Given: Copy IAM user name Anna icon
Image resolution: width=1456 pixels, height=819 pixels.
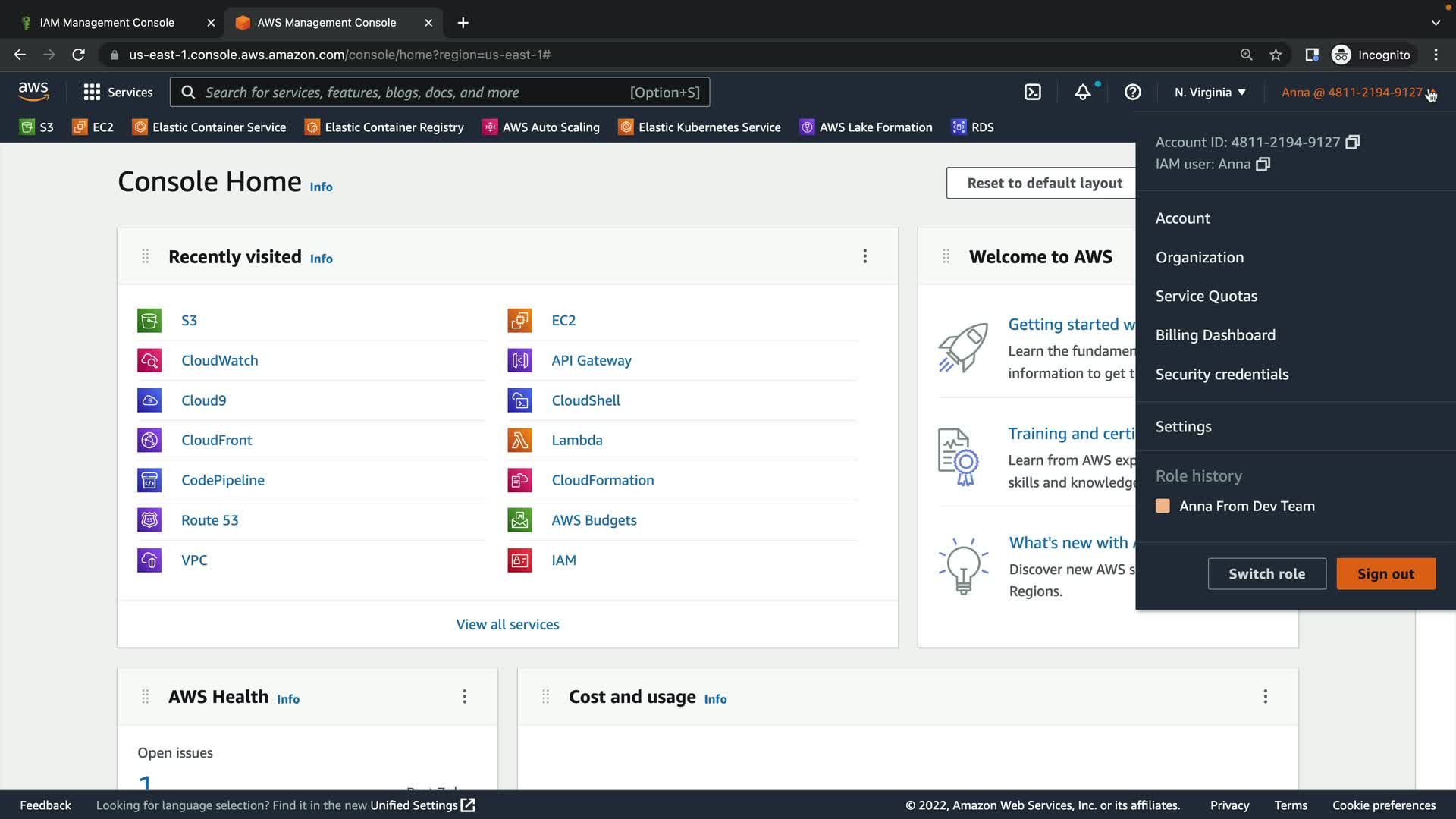Looking at the screenshot, I should (x=1263, y=165).
